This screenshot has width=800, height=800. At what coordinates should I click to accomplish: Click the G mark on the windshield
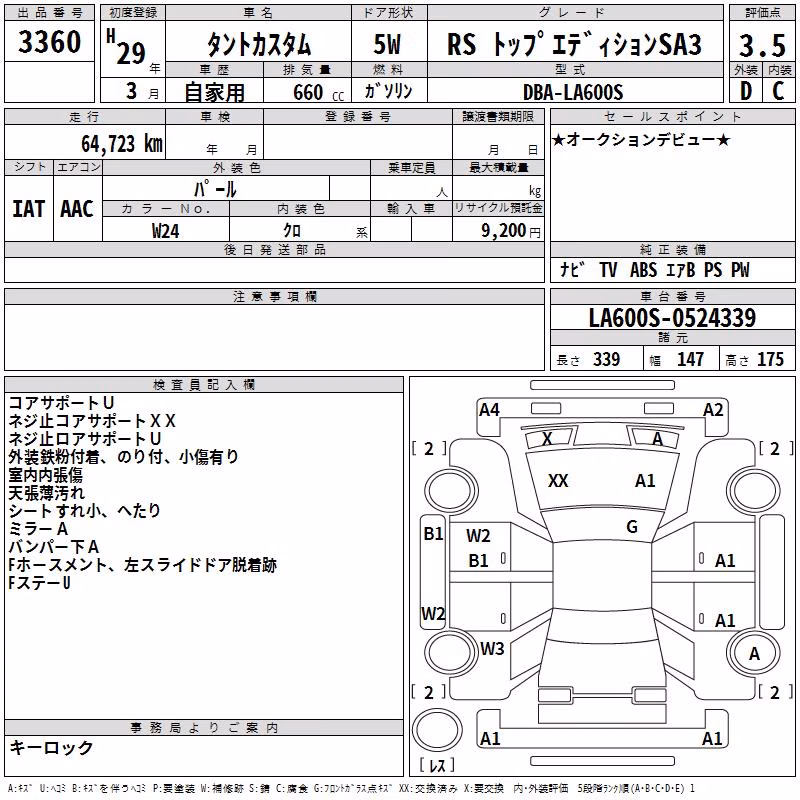click(632, 527)
